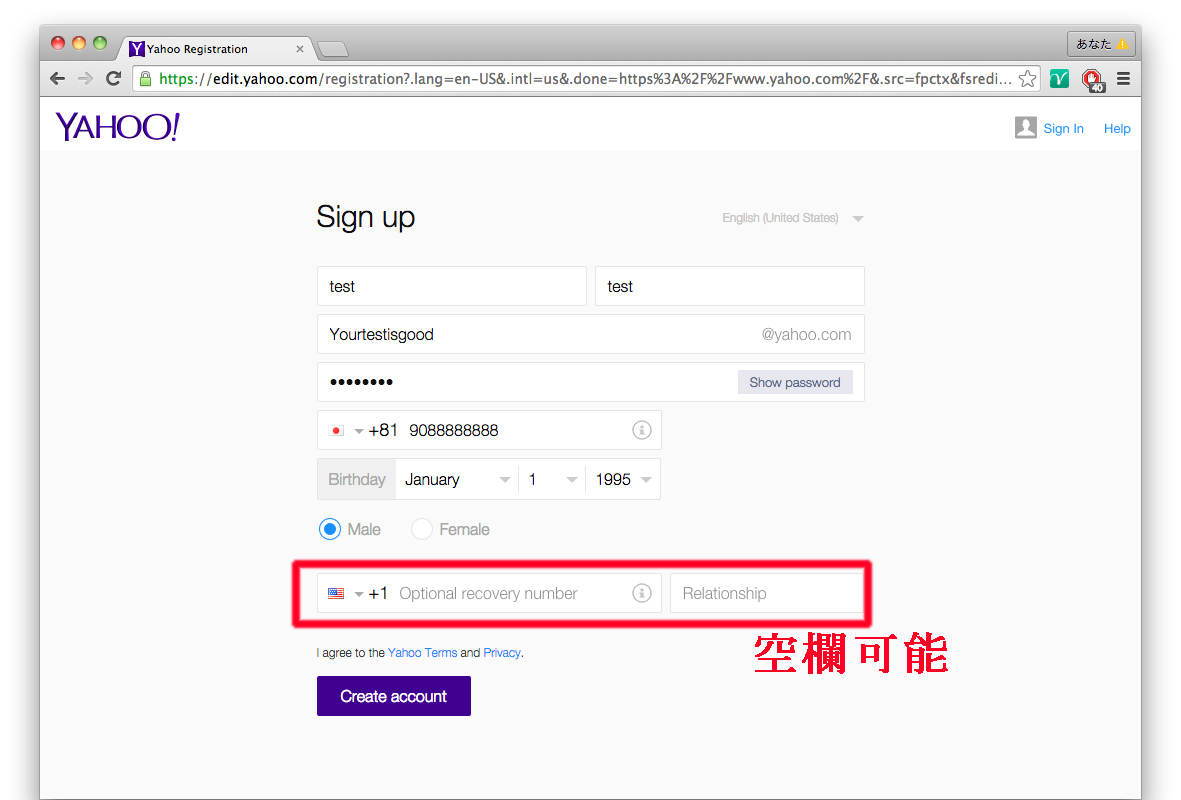Click Show password button
This screenshot has width=1181, height=800.
coord(795,382)
